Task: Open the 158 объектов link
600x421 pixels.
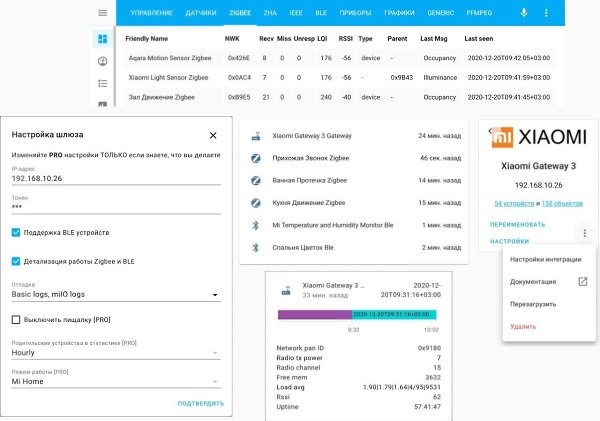Action: pos(562,204)
